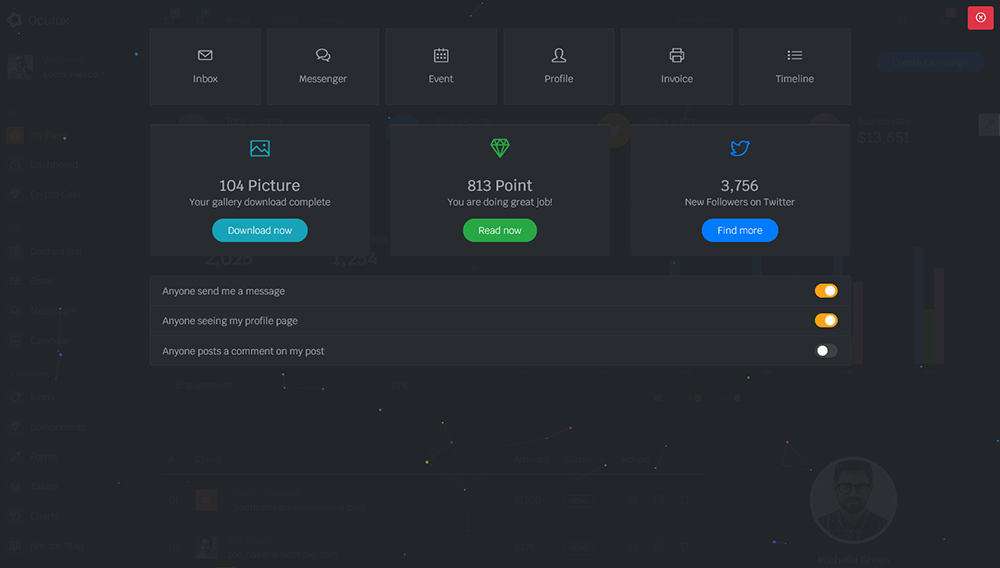
Task: Close the overlay with red X button
Action: 980,18
